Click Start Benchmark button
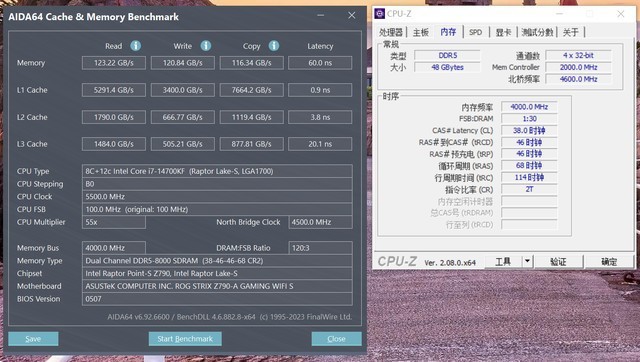This screenshot has width=640, height=362. pos(185,339)
